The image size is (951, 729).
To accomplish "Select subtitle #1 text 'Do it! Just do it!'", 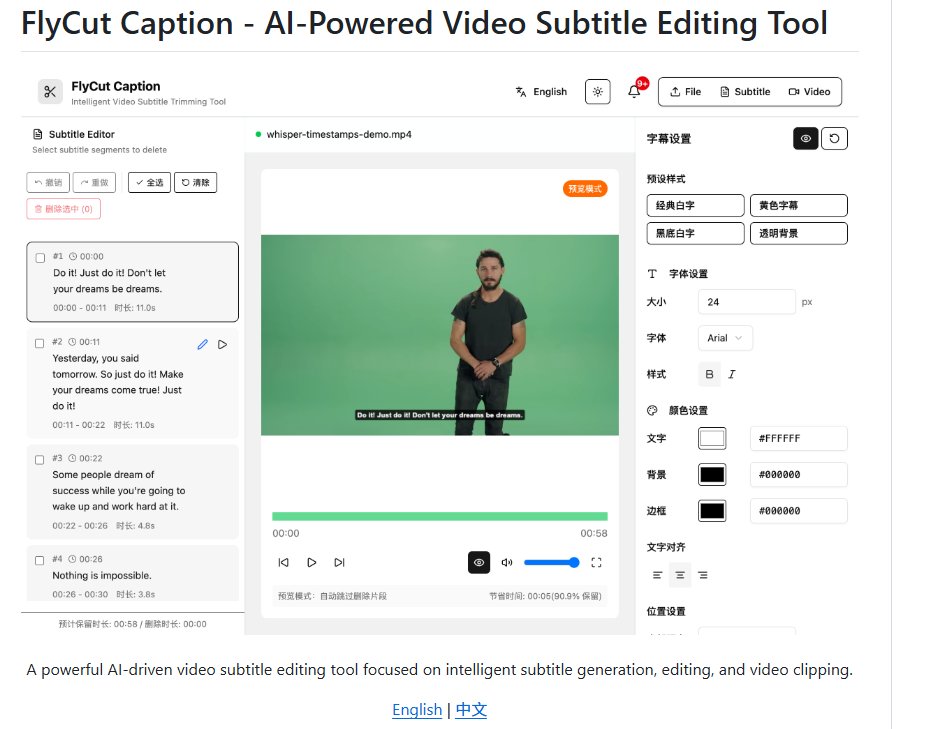I will coord(89,273).
